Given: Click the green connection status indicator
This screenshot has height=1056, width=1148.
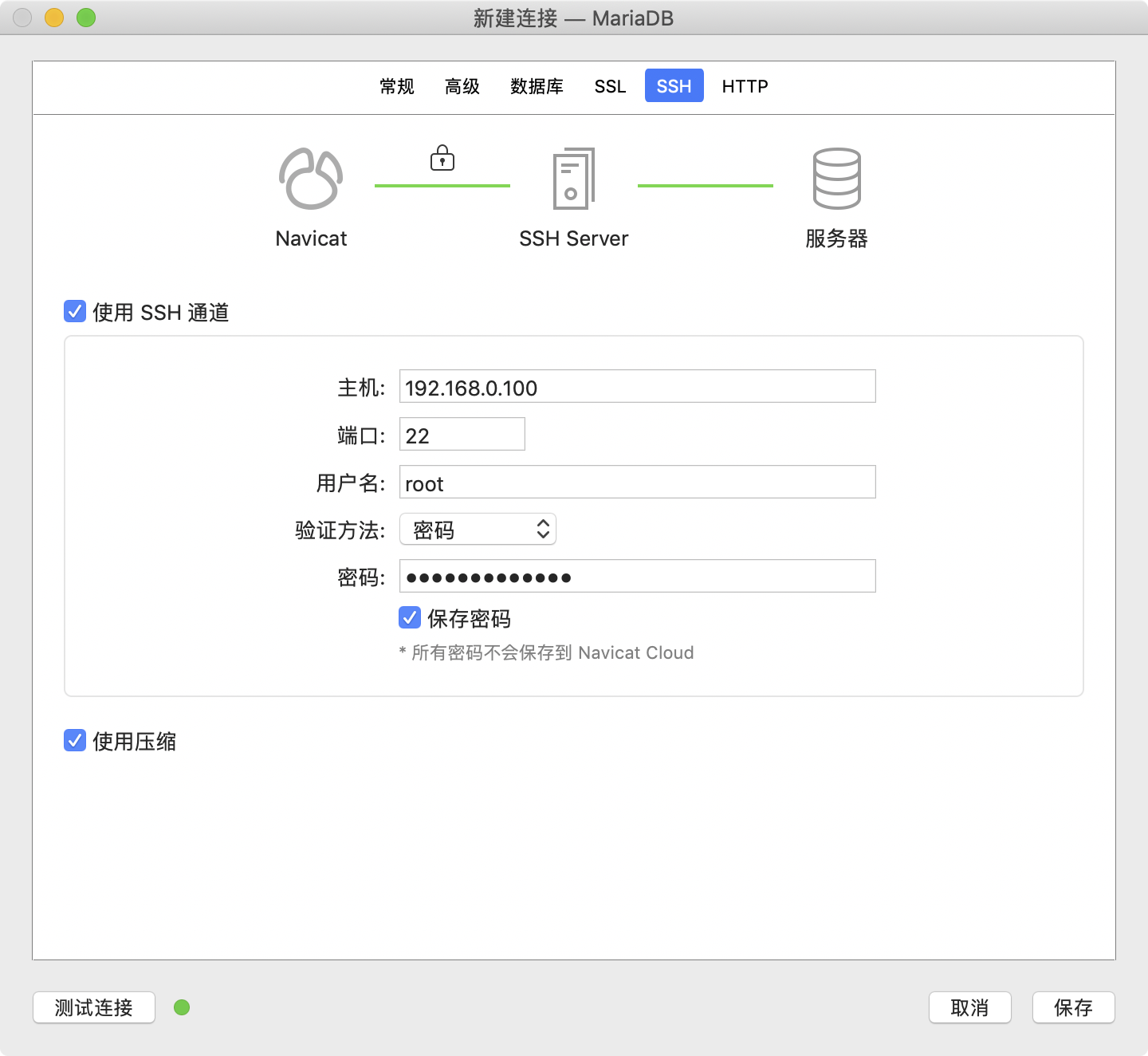Looking at the screenshot, I should 182,1007.
